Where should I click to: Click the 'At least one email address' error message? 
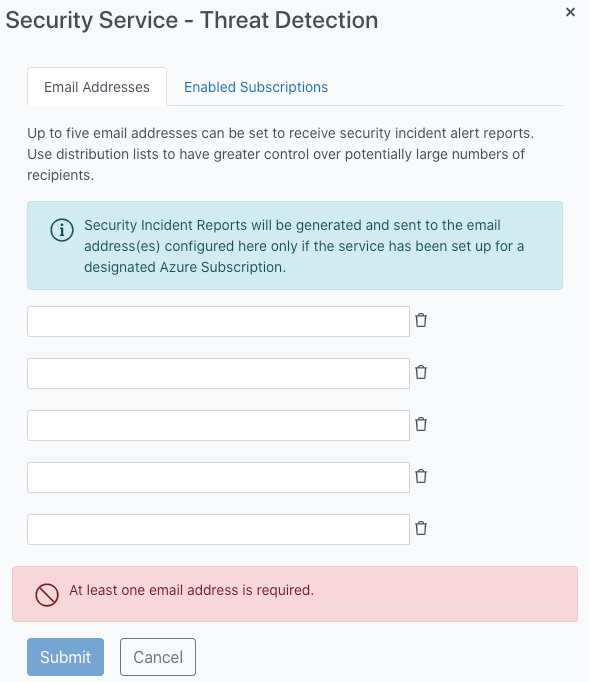(191, 590)
